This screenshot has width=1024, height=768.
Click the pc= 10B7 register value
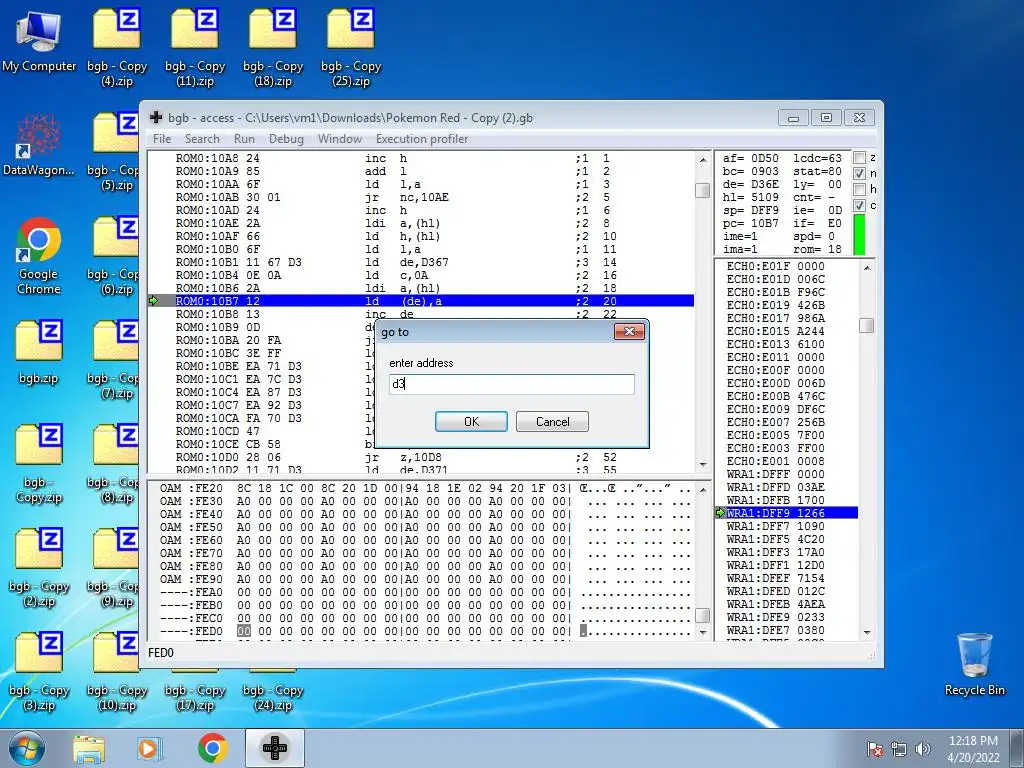click(750, 223)
